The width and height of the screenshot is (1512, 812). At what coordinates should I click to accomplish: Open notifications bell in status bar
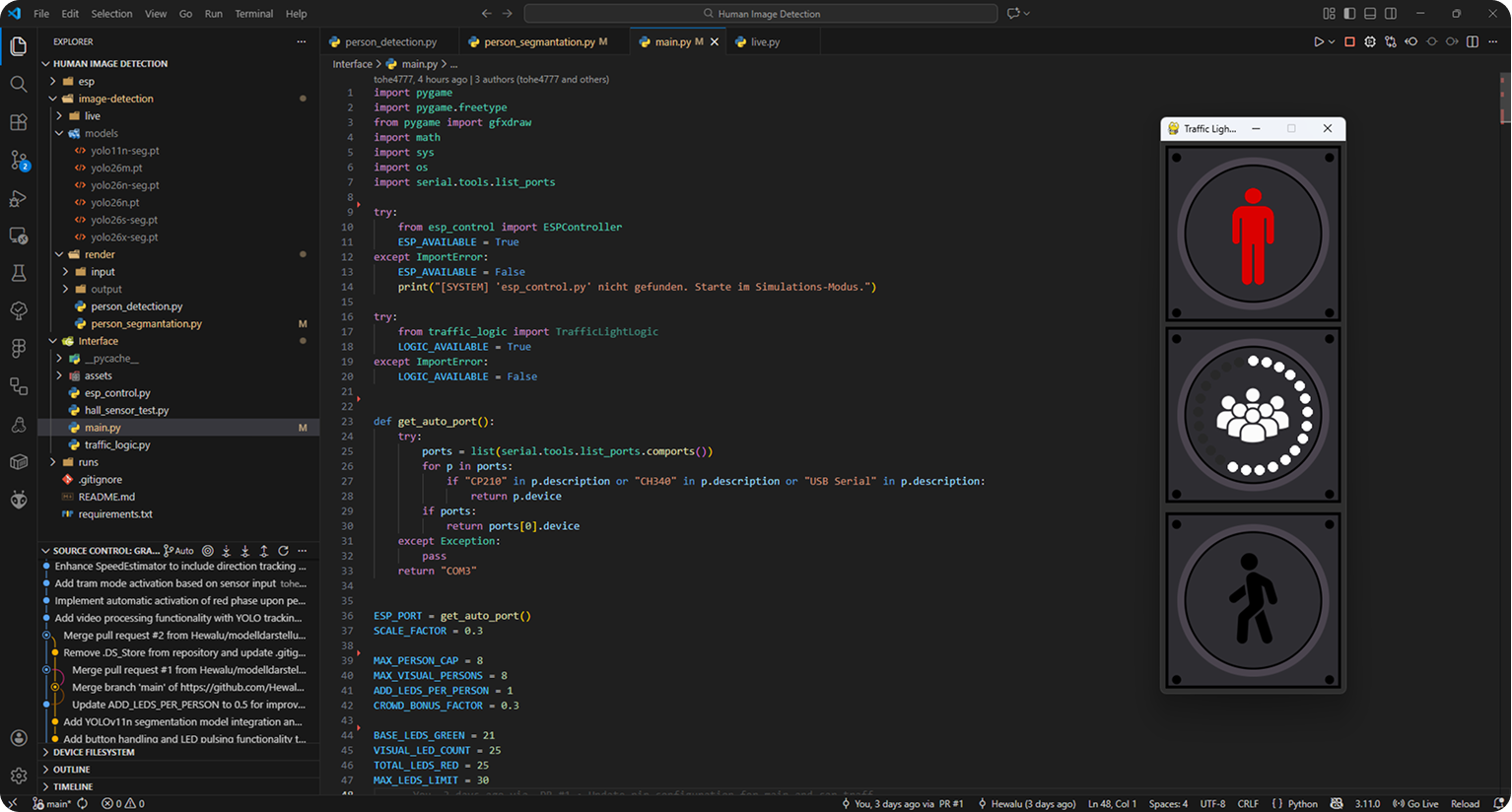pyautogui.click(x=1499, y=804)
